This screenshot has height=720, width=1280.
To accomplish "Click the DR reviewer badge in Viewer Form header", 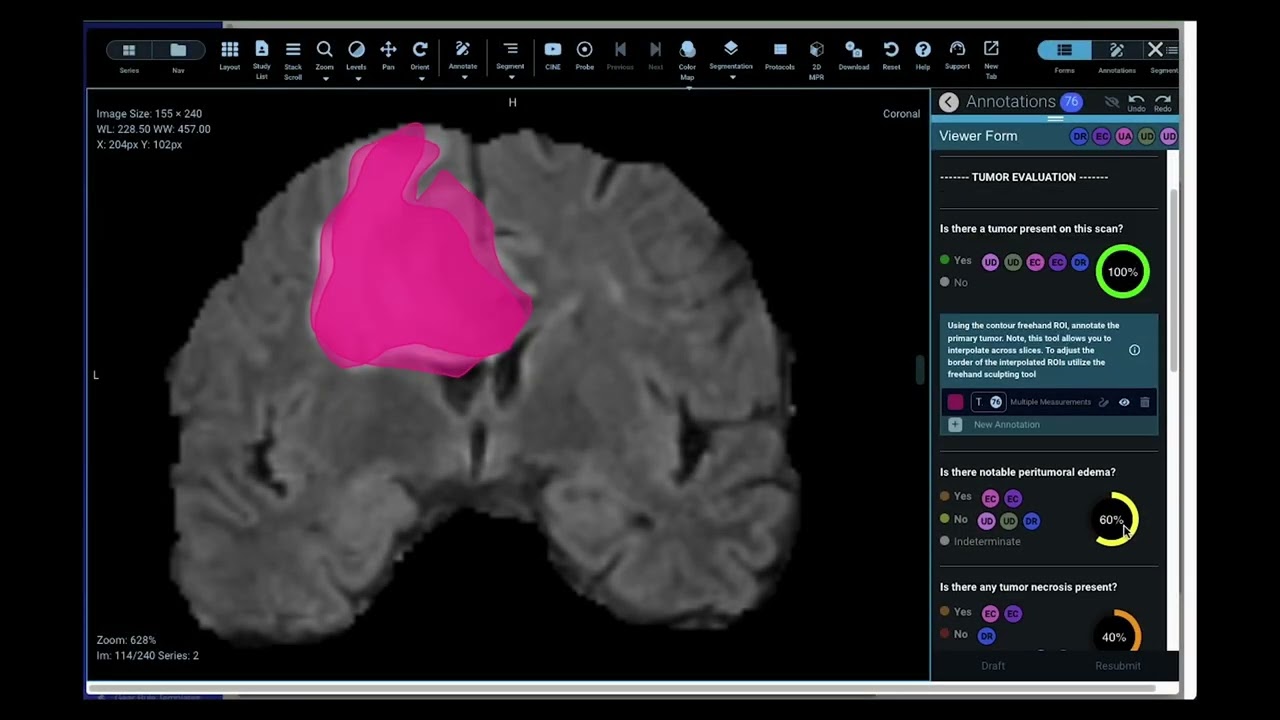I will tap(1079, 136).
